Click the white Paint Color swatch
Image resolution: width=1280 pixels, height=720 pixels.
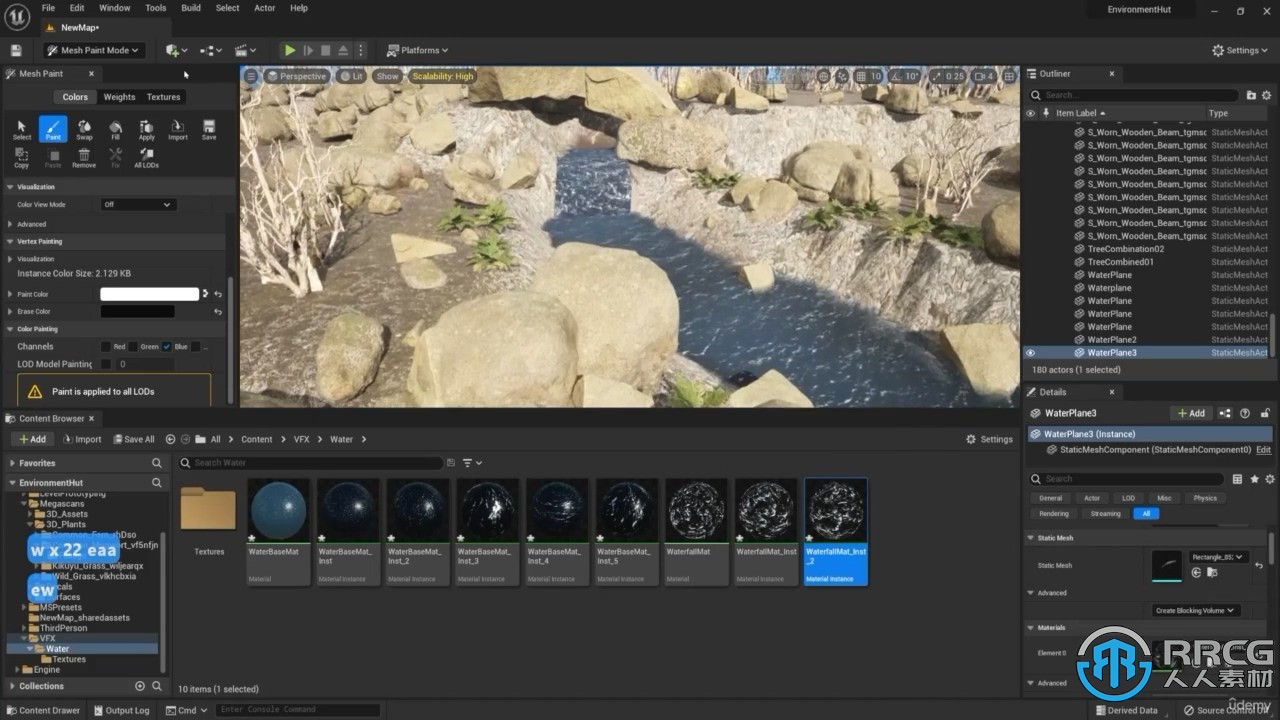[x=150, y=294]
